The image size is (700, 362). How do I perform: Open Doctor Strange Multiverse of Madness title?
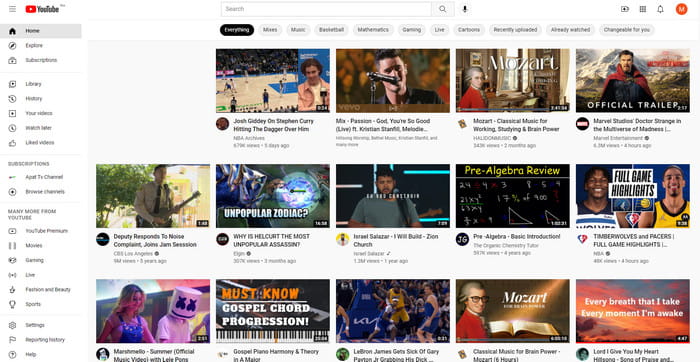637,125
